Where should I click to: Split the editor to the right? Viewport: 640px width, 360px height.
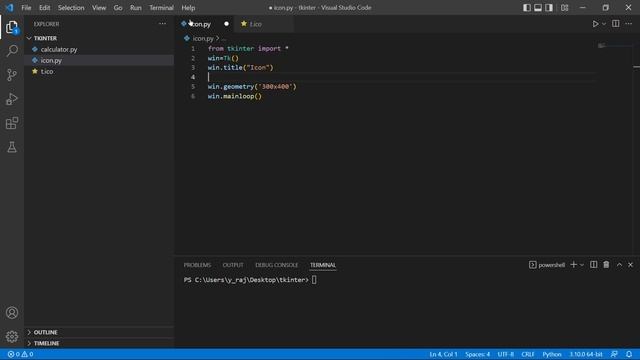point(616,24)
